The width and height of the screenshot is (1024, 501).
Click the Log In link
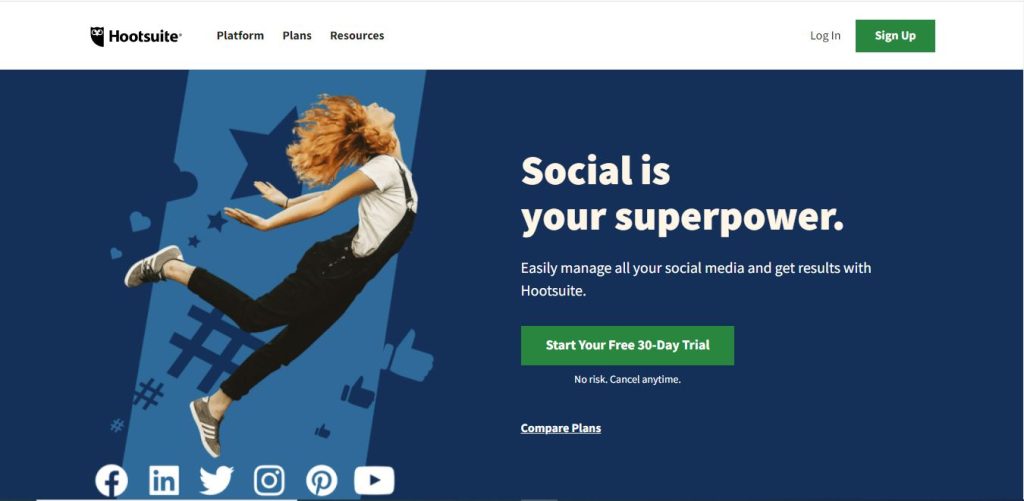[825, 36]
